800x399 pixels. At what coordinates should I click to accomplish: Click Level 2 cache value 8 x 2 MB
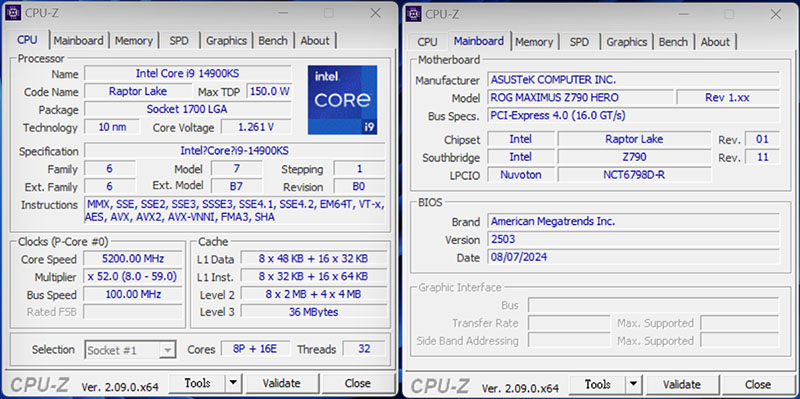pyautogui.click(x=314, y=294)
